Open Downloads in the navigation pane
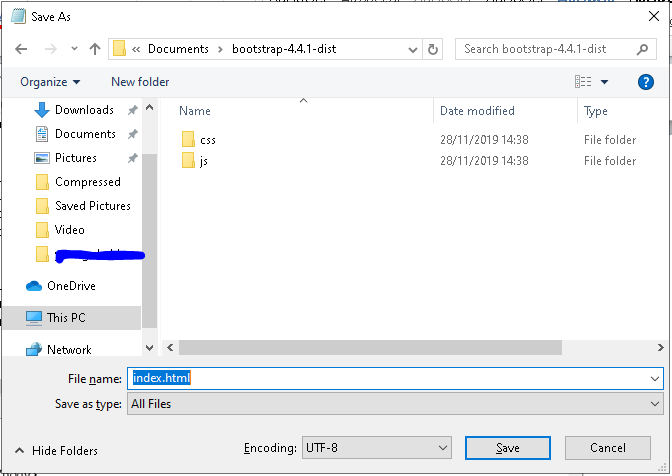672x476 pixels. point(84,110)
